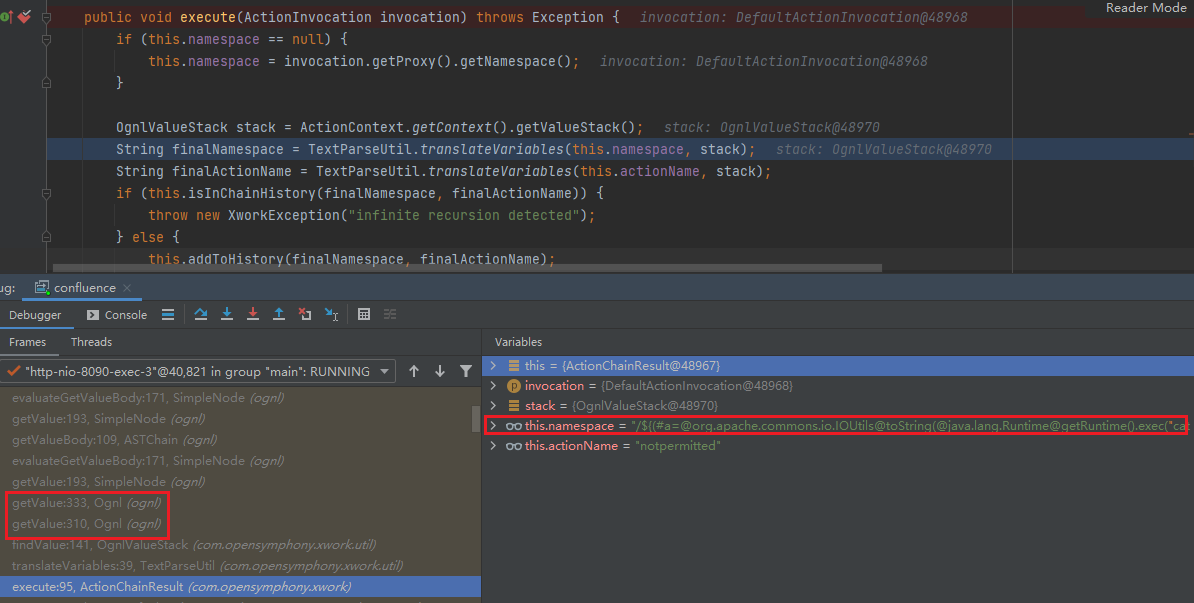Toggle the breakpoint on the execute method line

[x=24, y=17]
